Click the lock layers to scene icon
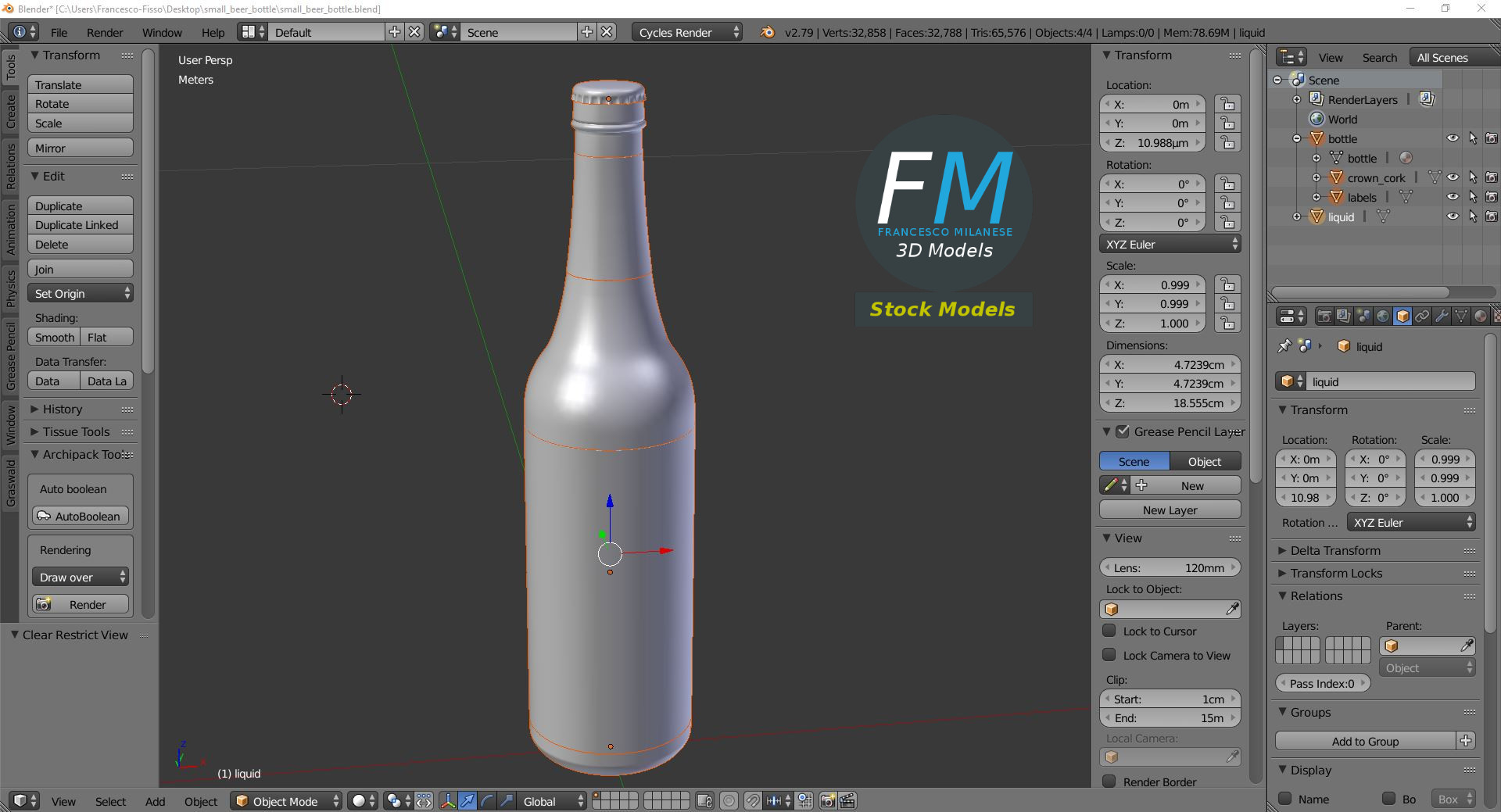Screen dimensions: 1501x812 (704, 800)
